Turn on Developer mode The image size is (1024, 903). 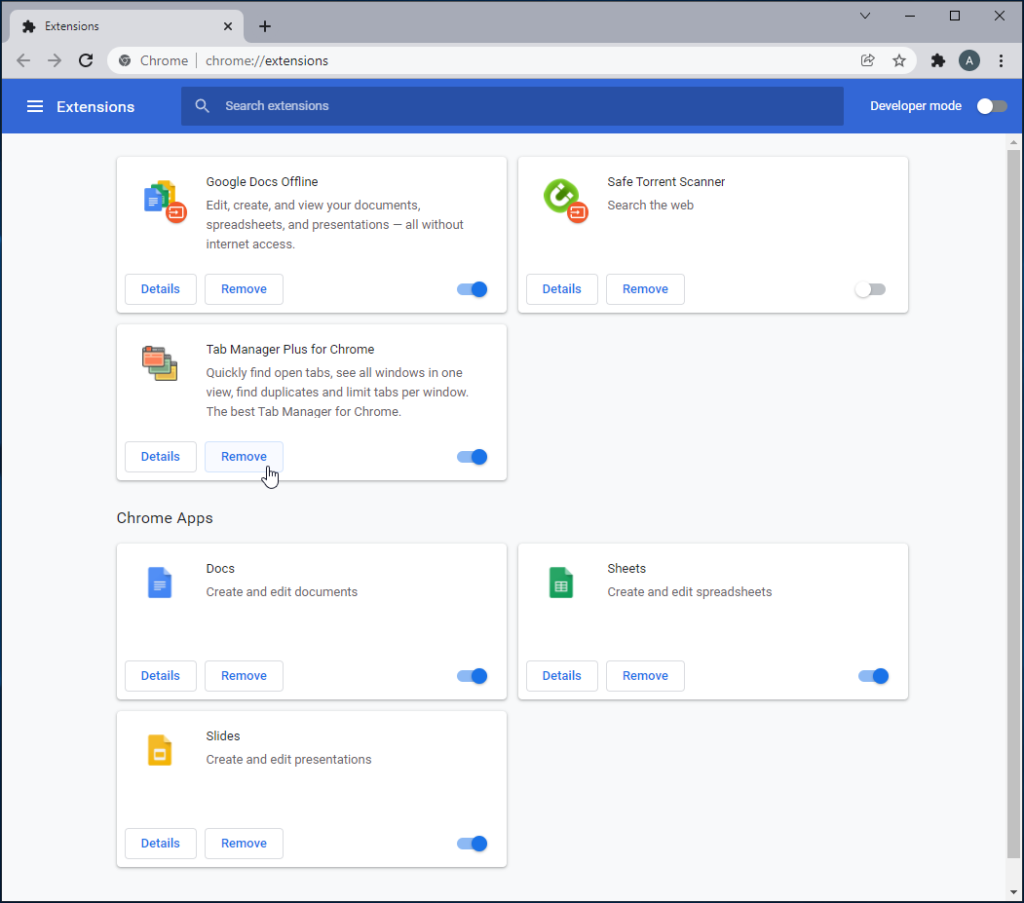pos(991,105)
